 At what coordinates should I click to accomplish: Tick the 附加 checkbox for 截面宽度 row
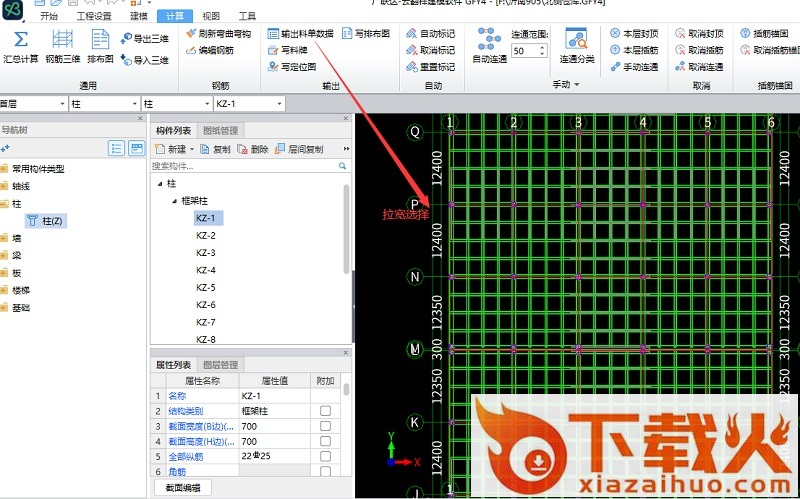point(325,426)
